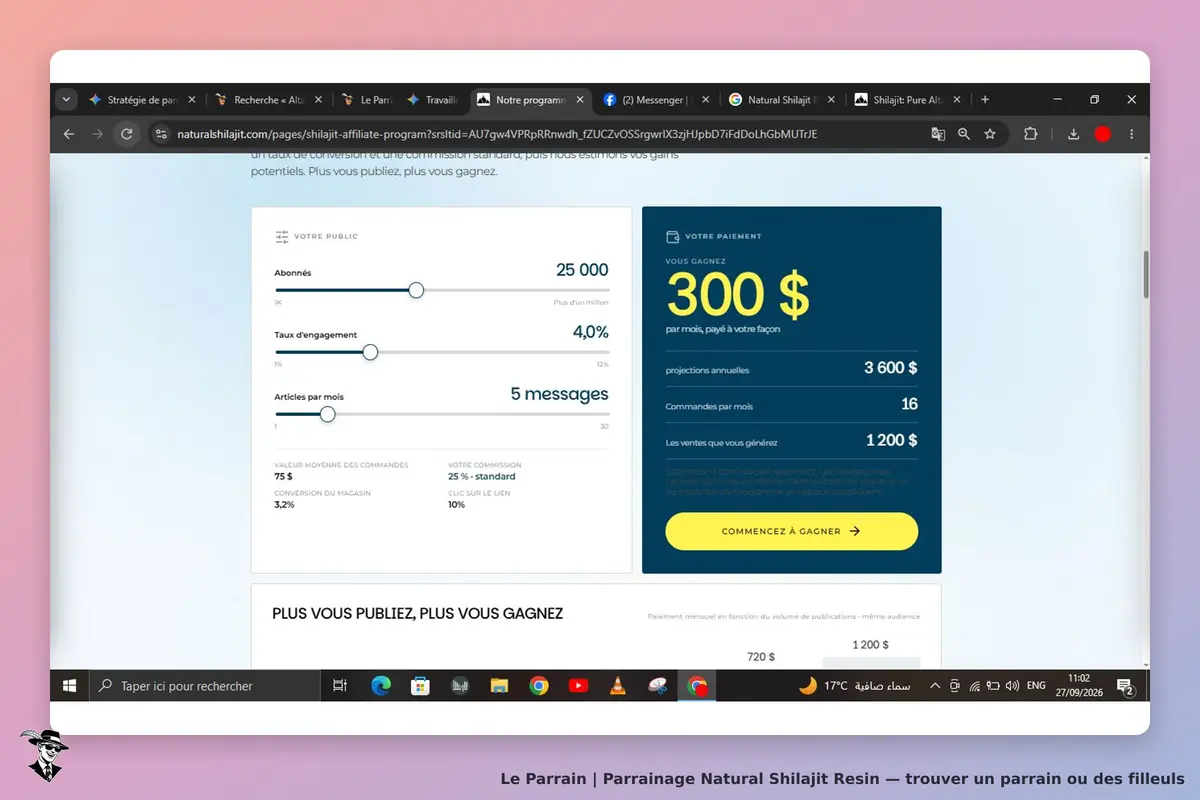Open the red profile avatar in Chrome

(1103, 134)
